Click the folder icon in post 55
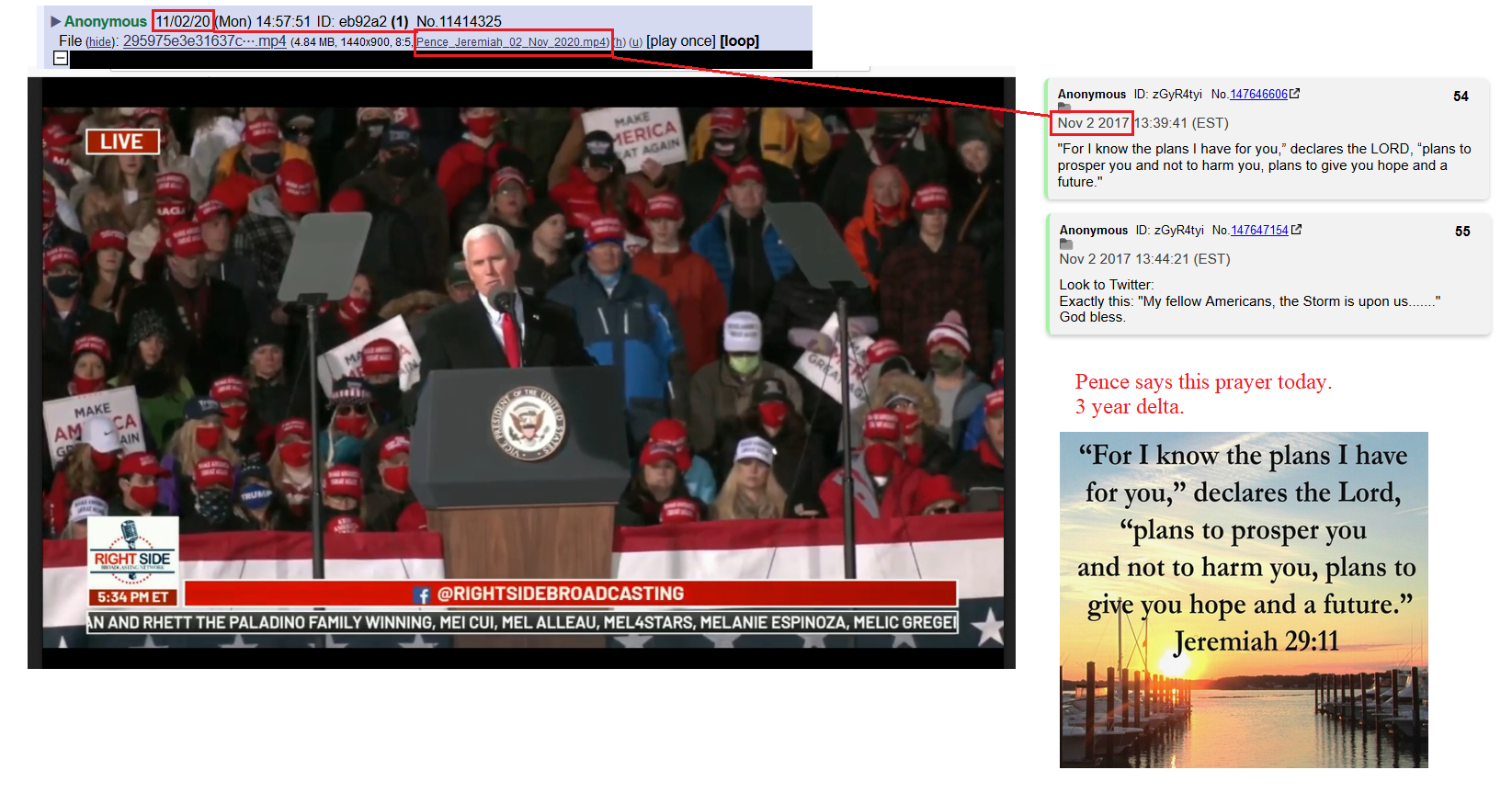This screenshot has width=1512, height=804. coord(1066,243)
